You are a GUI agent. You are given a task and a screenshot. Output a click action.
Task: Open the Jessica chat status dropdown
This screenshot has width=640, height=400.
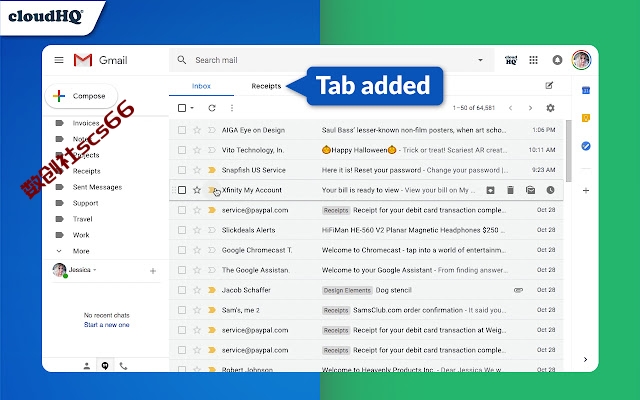pyautogui.click(x=95, y=270)
